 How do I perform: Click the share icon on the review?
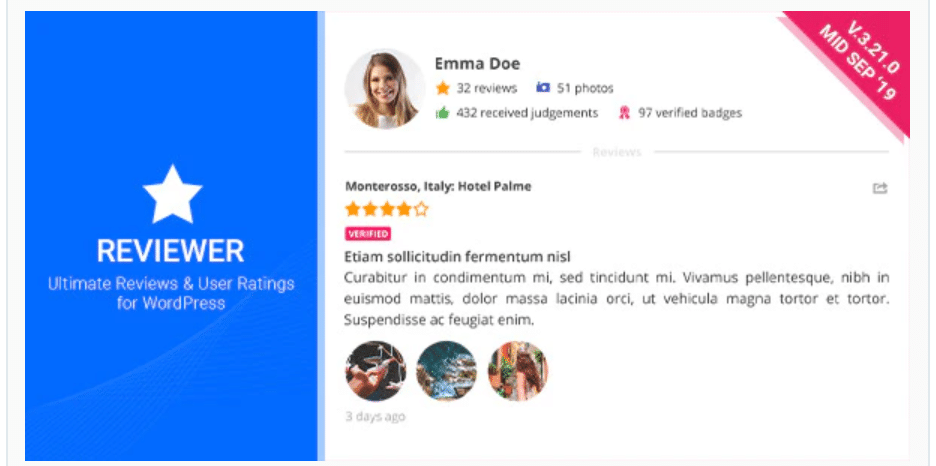click(x=880, y=188)
